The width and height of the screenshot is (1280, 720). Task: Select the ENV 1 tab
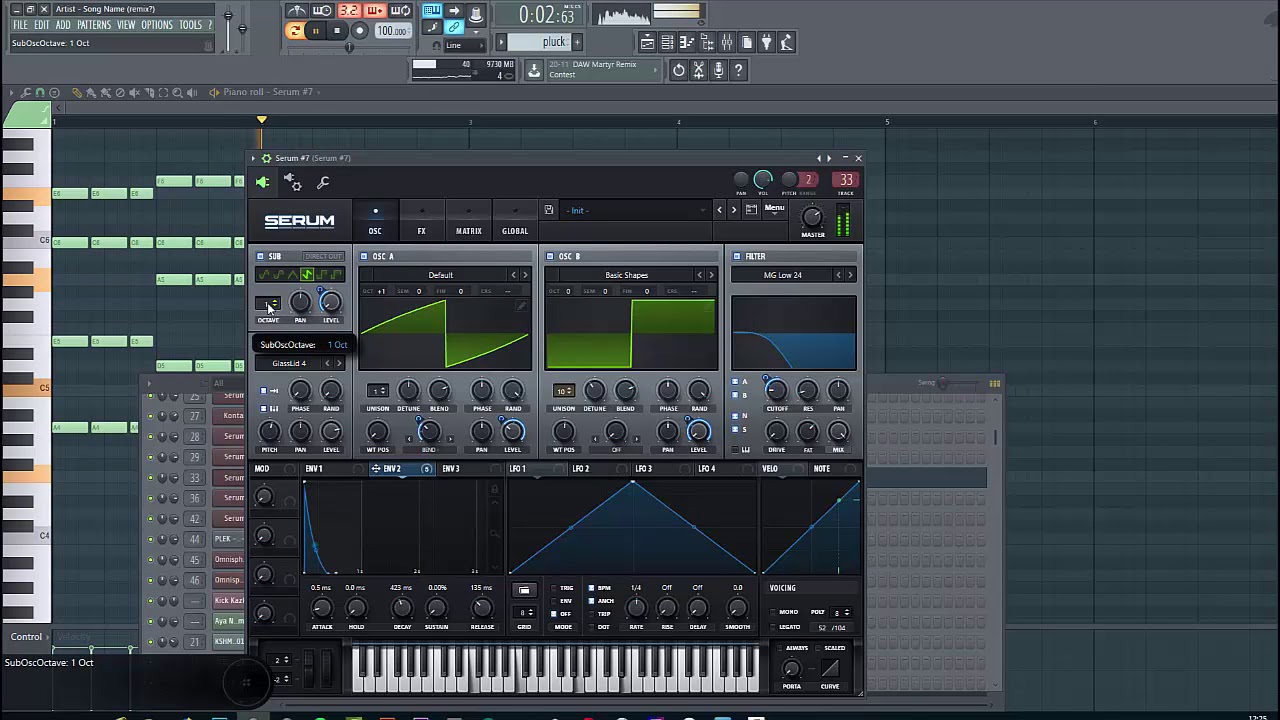pyautogui.click(x=314, y=469)
